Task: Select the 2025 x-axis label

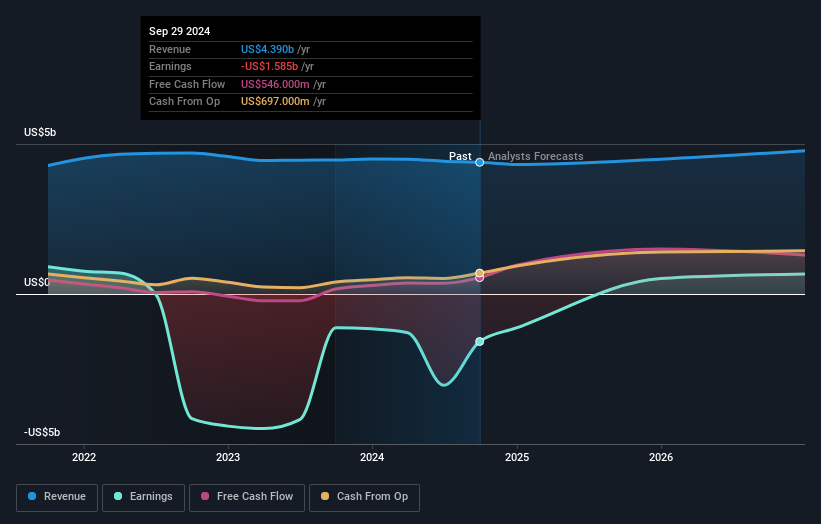Action: tap(517, 457)
